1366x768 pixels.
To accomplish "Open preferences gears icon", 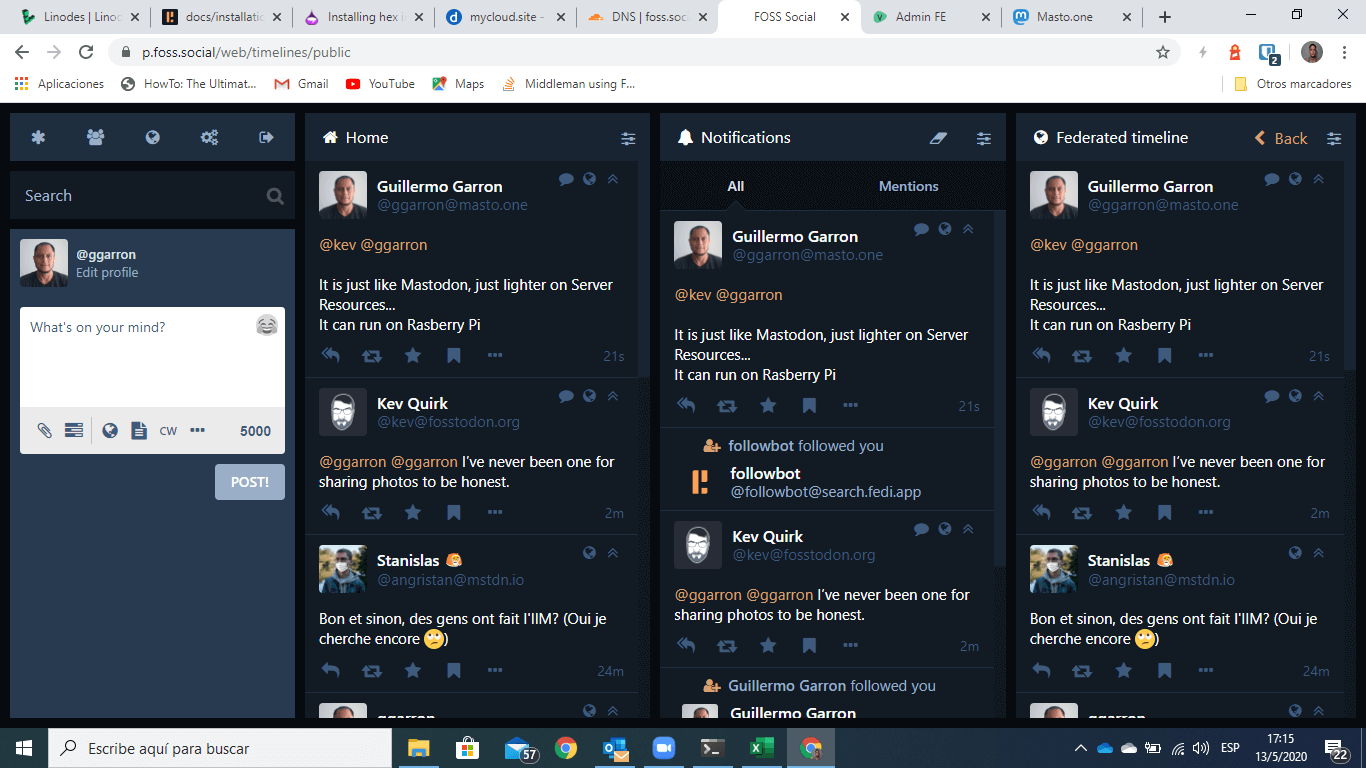I will coord(209,138).
